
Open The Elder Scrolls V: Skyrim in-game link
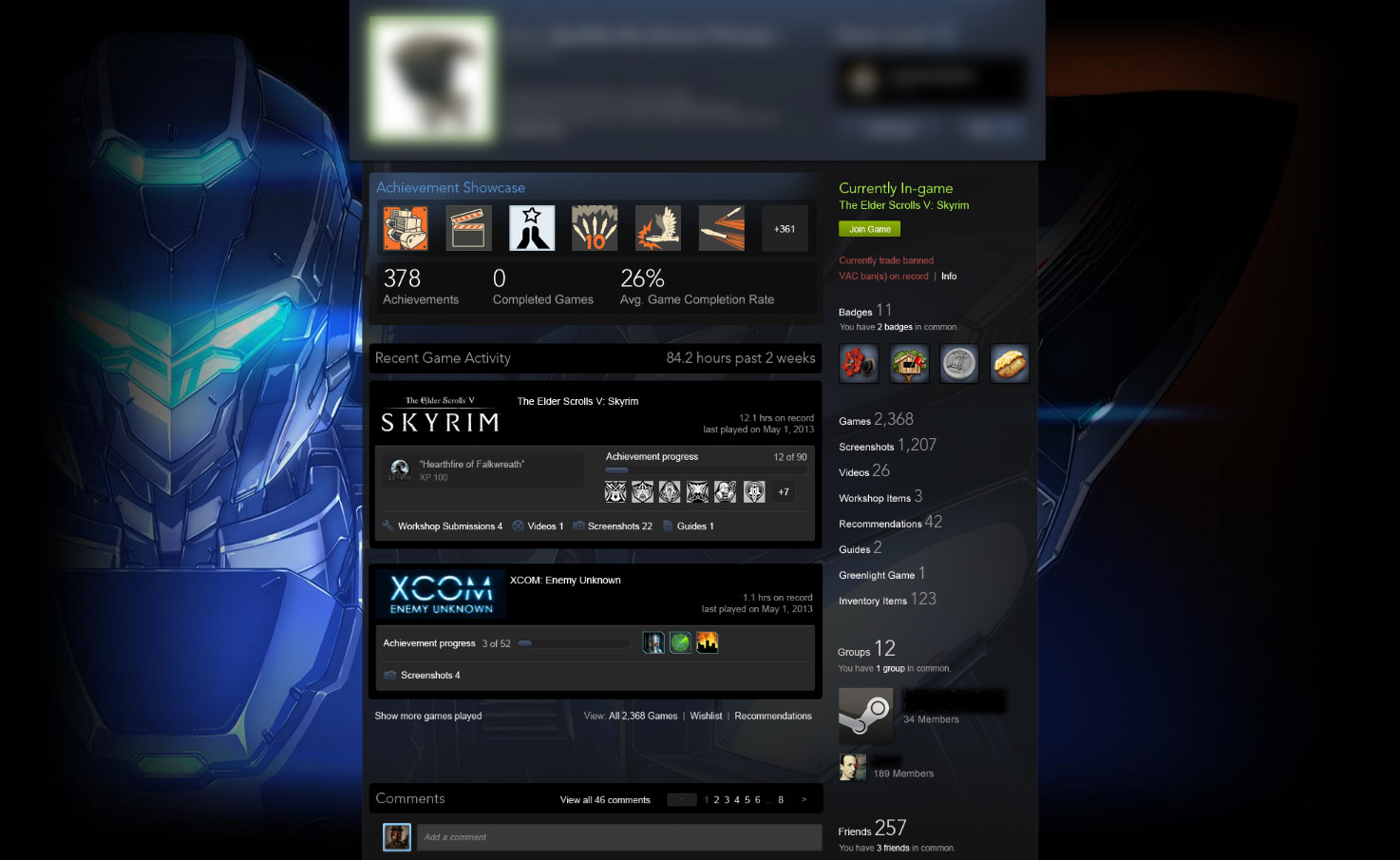[x=904, y=205]
